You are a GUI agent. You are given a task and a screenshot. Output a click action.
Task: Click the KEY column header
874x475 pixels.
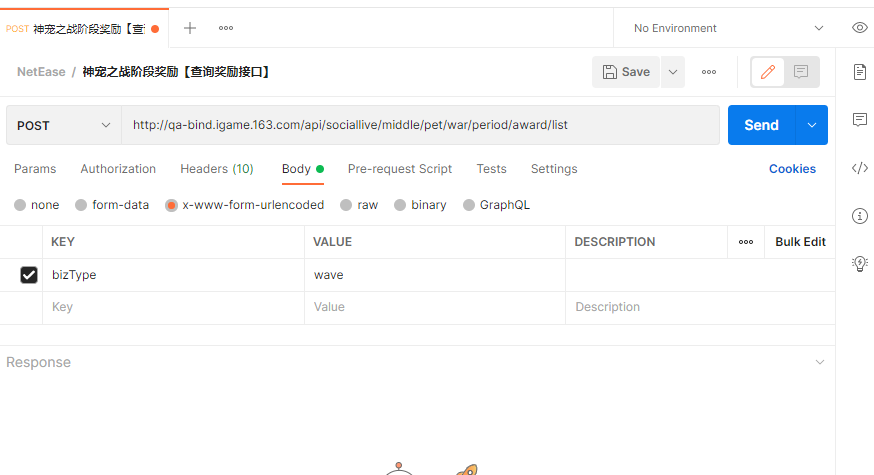tap(63, 242)
